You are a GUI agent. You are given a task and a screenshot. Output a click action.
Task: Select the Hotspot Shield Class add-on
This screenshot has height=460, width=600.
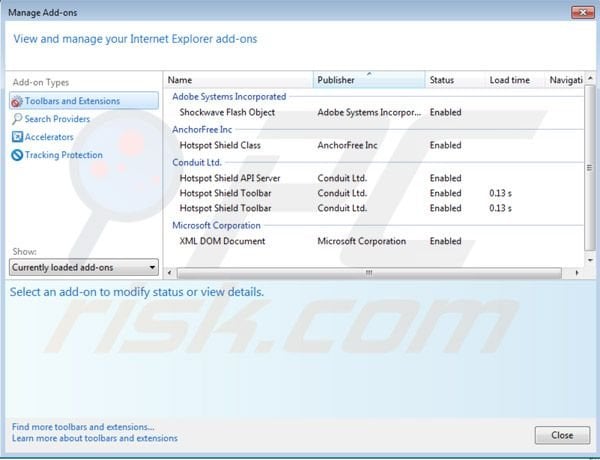pos(220,145)
